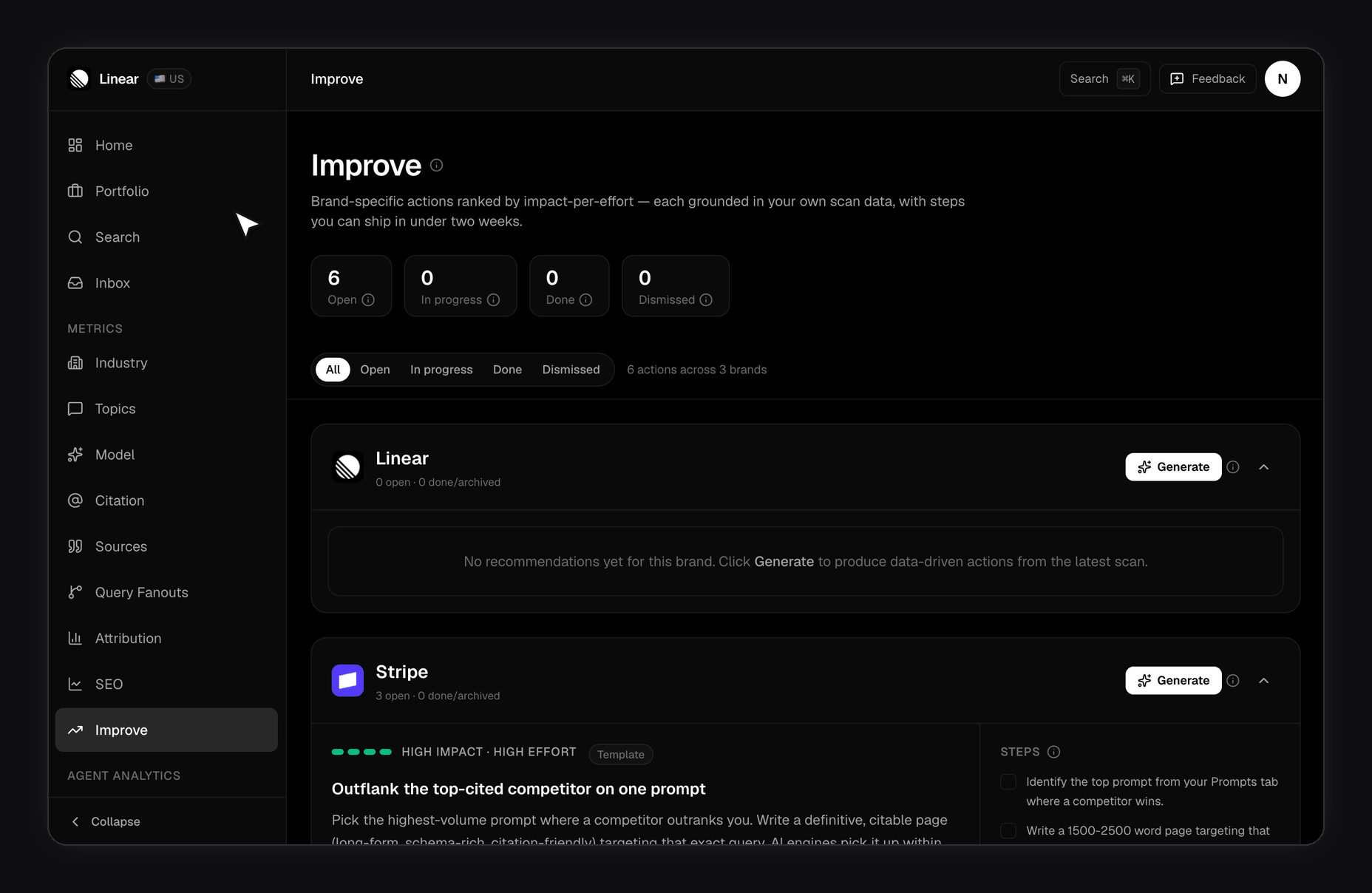Image resolution: width=1372 pixels, height=893 pixels.
Task: Click the 6 Open stat card
Action: pos(351,286)
